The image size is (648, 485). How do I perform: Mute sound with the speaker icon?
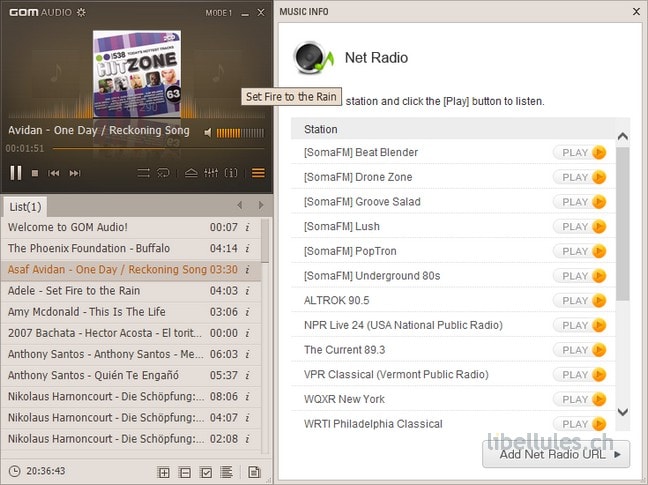(x=208, y=133)
